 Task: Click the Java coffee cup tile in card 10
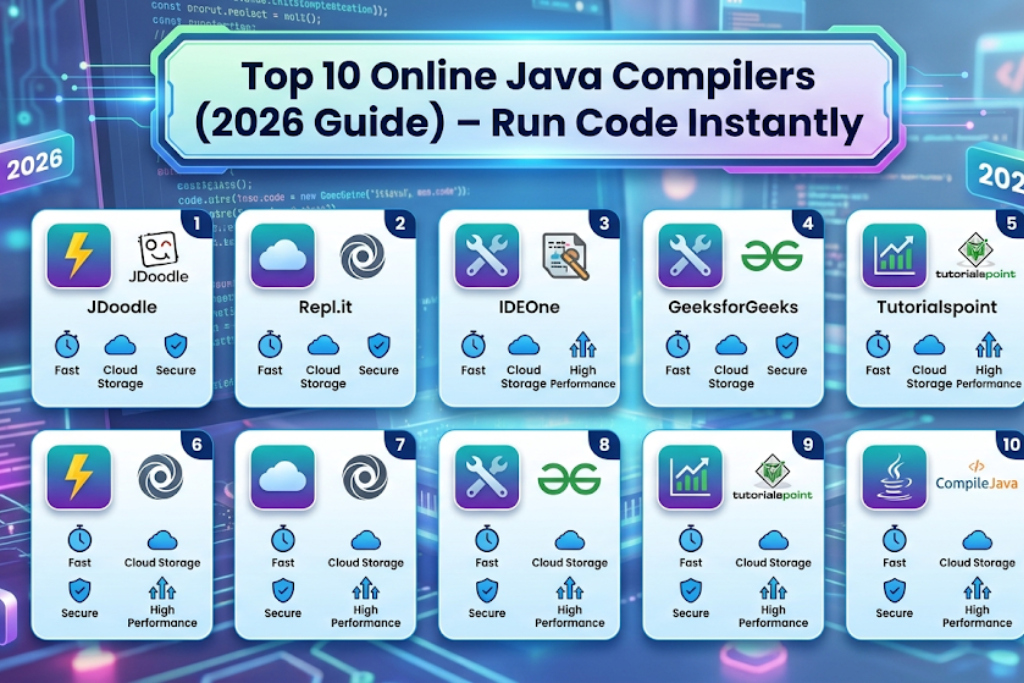pyautogui.click(x=894, y=477)
